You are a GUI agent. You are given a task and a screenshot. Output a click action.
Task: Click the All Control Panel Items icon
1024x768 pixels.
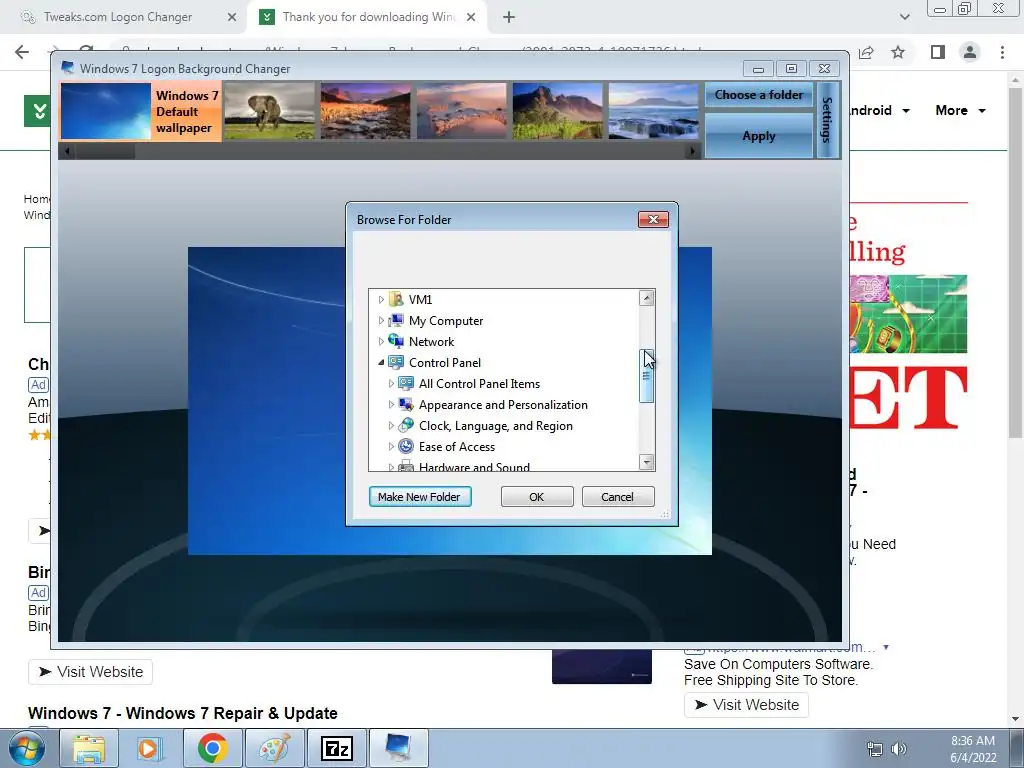pyautogui.click(x=406, y=383)
